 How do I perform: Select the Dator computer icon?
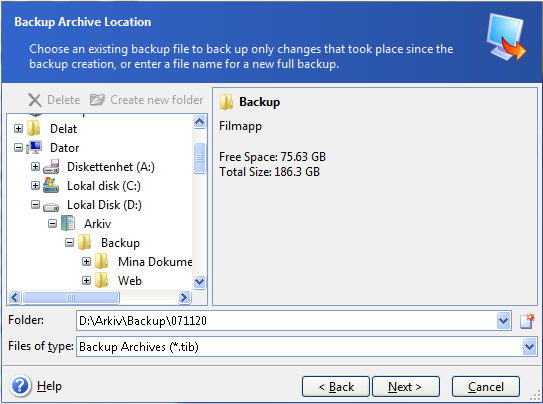coord(34,147)
